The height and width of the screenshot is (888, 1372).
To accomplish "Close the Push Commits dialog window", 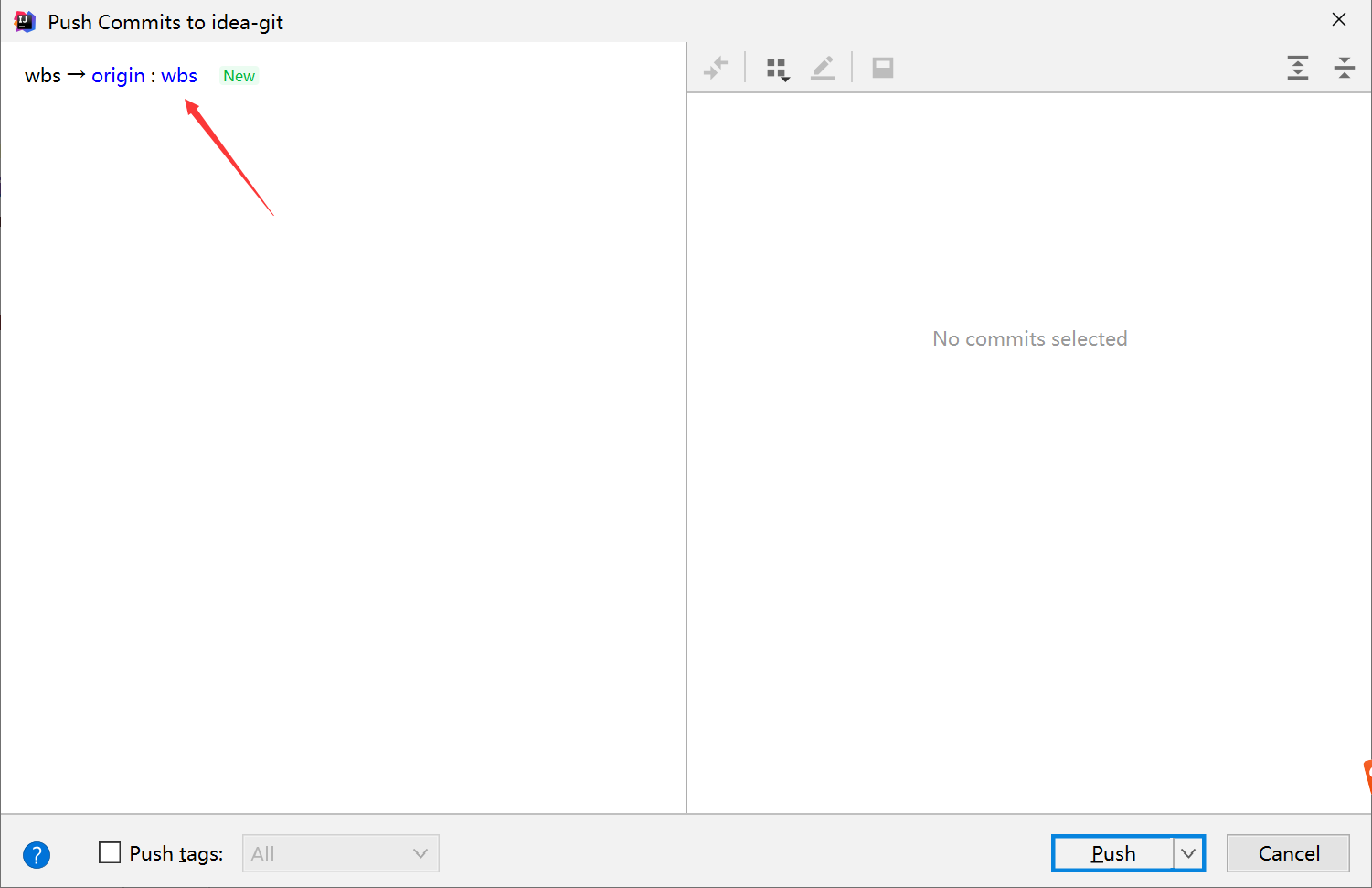I will tap(1339, 19).
